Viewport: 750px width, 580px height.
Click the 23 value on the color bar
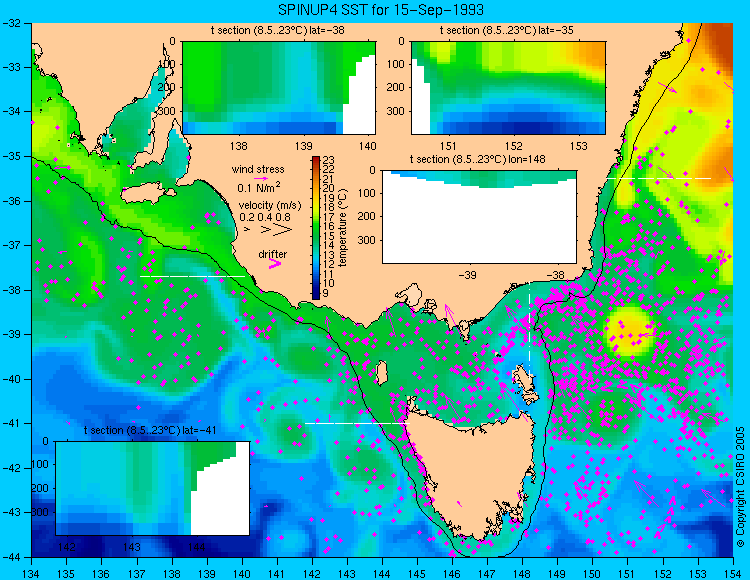[329, 160]
